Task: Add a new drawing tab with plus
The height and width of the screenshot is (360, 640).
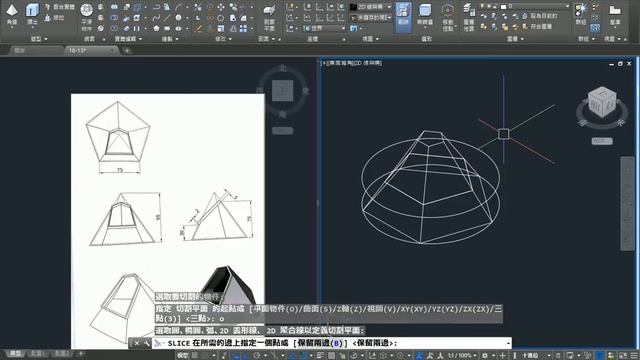Action: pyautogui.click(x=127, y=51)
